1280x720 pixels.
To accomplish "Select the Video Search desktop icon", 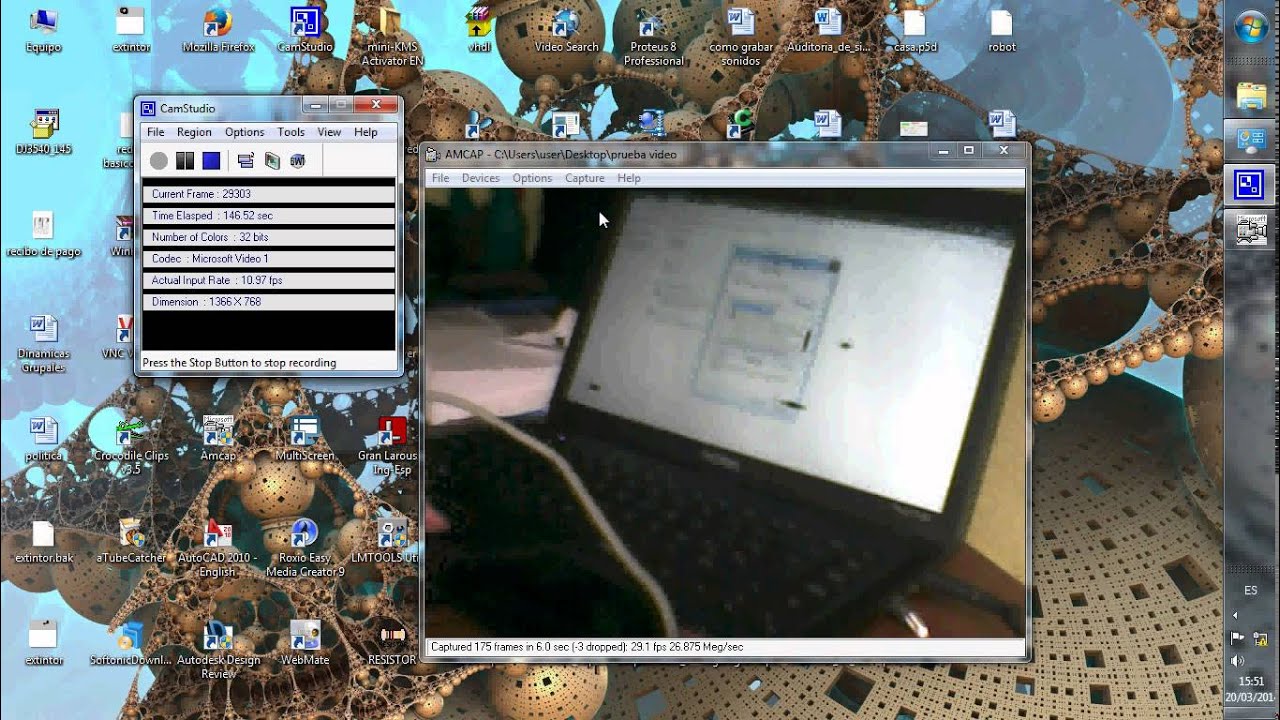I will pyautogui.click(x=566, y=31).
